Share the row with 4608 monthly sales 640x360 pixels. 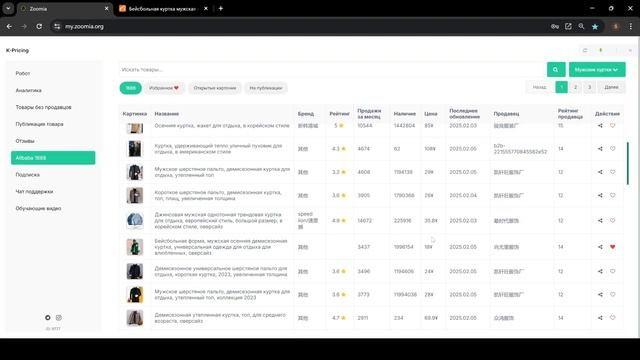(600, 172)
